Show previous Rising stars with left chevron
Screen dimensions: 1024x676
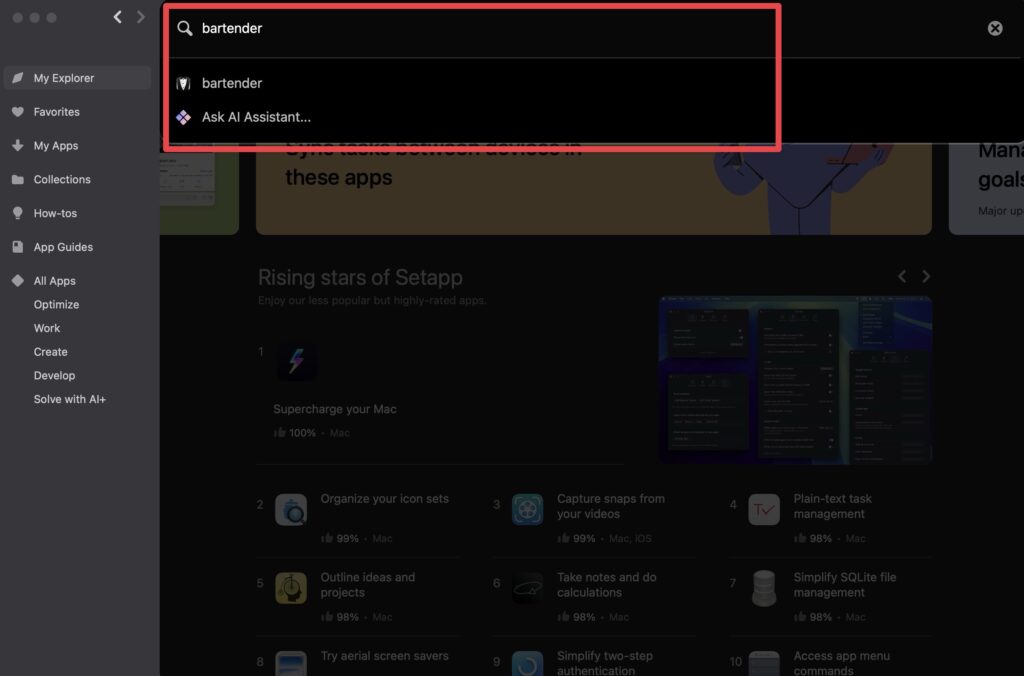pyautogui.click(x=902, y=276)
